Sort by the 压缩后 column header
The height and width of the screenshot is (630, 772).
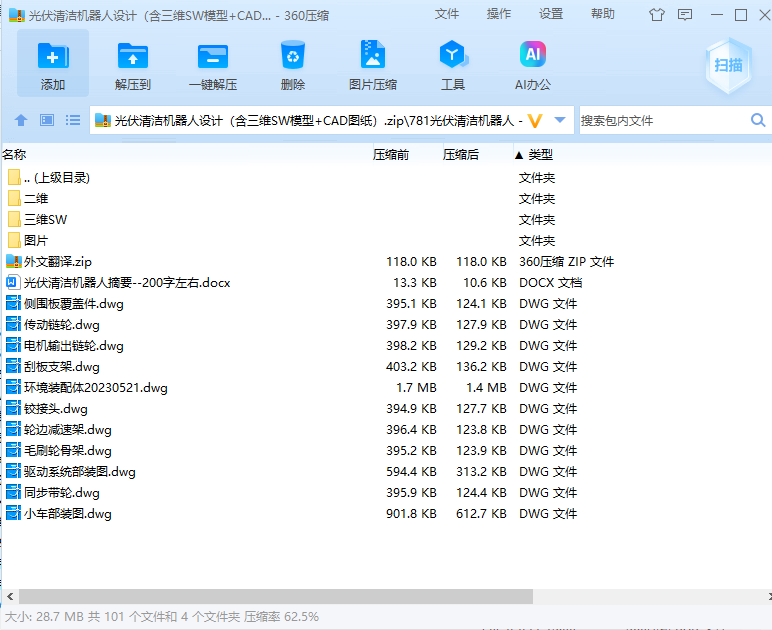476,155
